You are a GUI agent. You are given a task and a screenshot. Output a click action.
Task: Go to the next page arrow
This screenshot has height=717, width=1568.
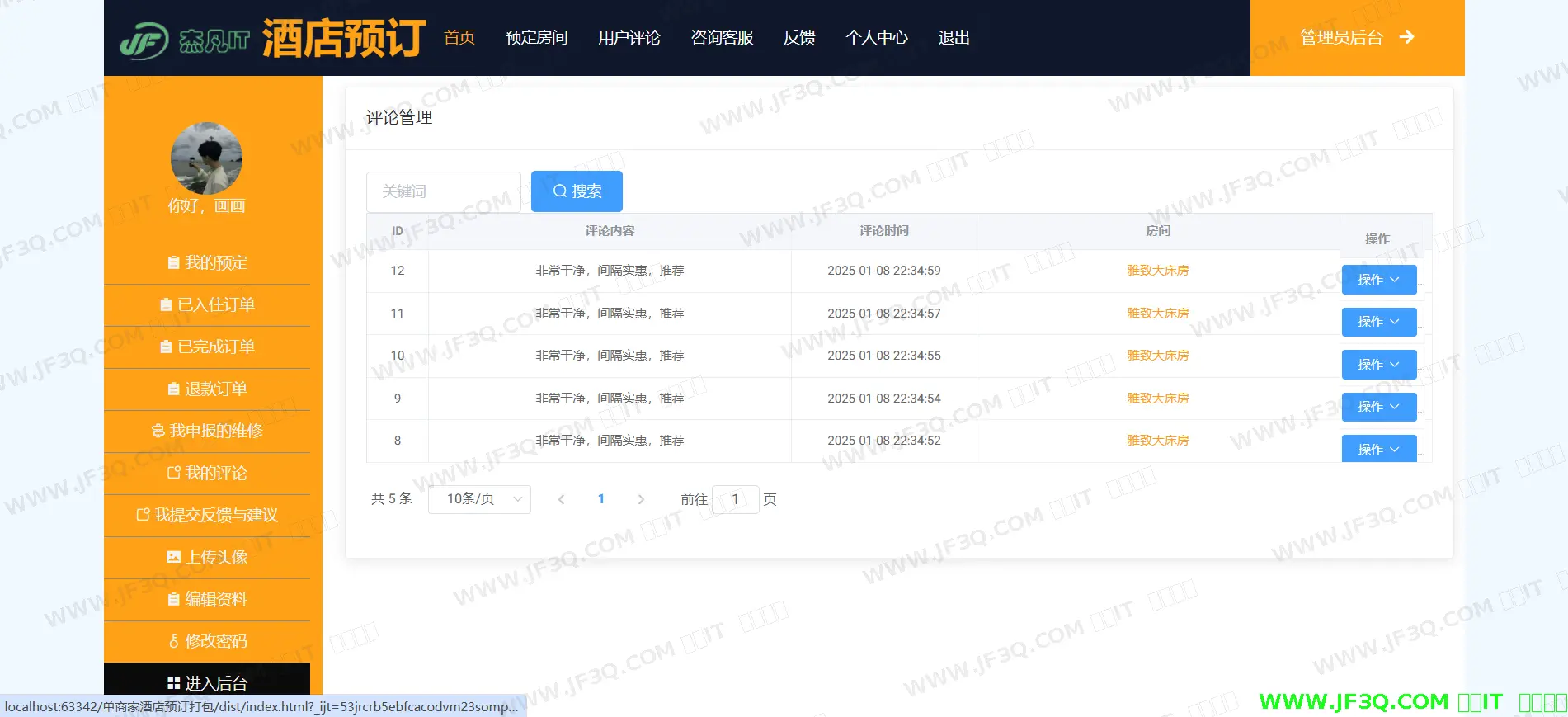point(641,499)
